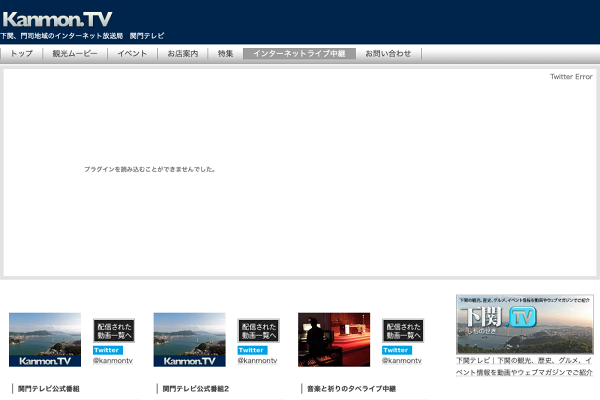Click the 関門テレビ公式番組 heading
This screenshot has height=400, width=600.
point(49,389)
